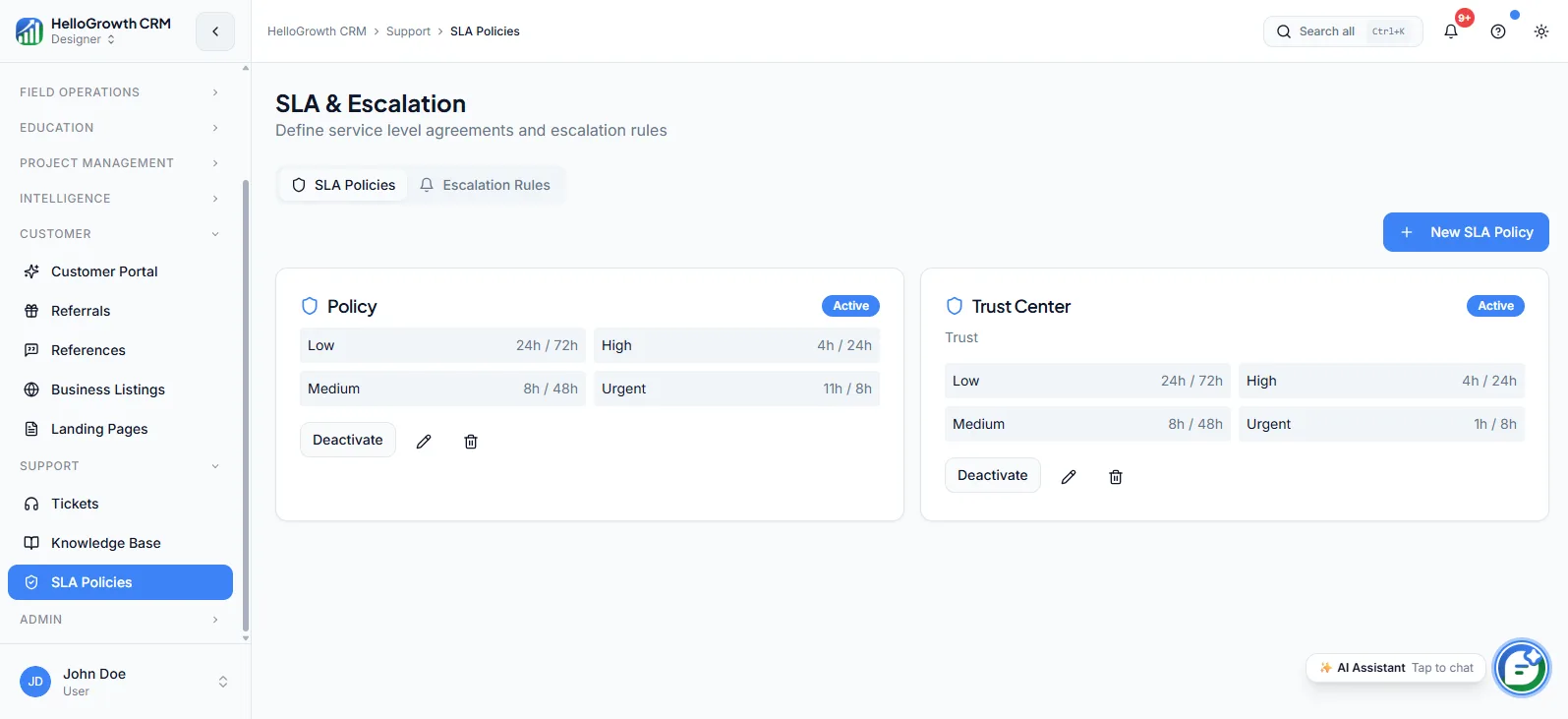The image size is (1568, 719).
Task: Click Support breadcrumb link
Action: [408, 31]
